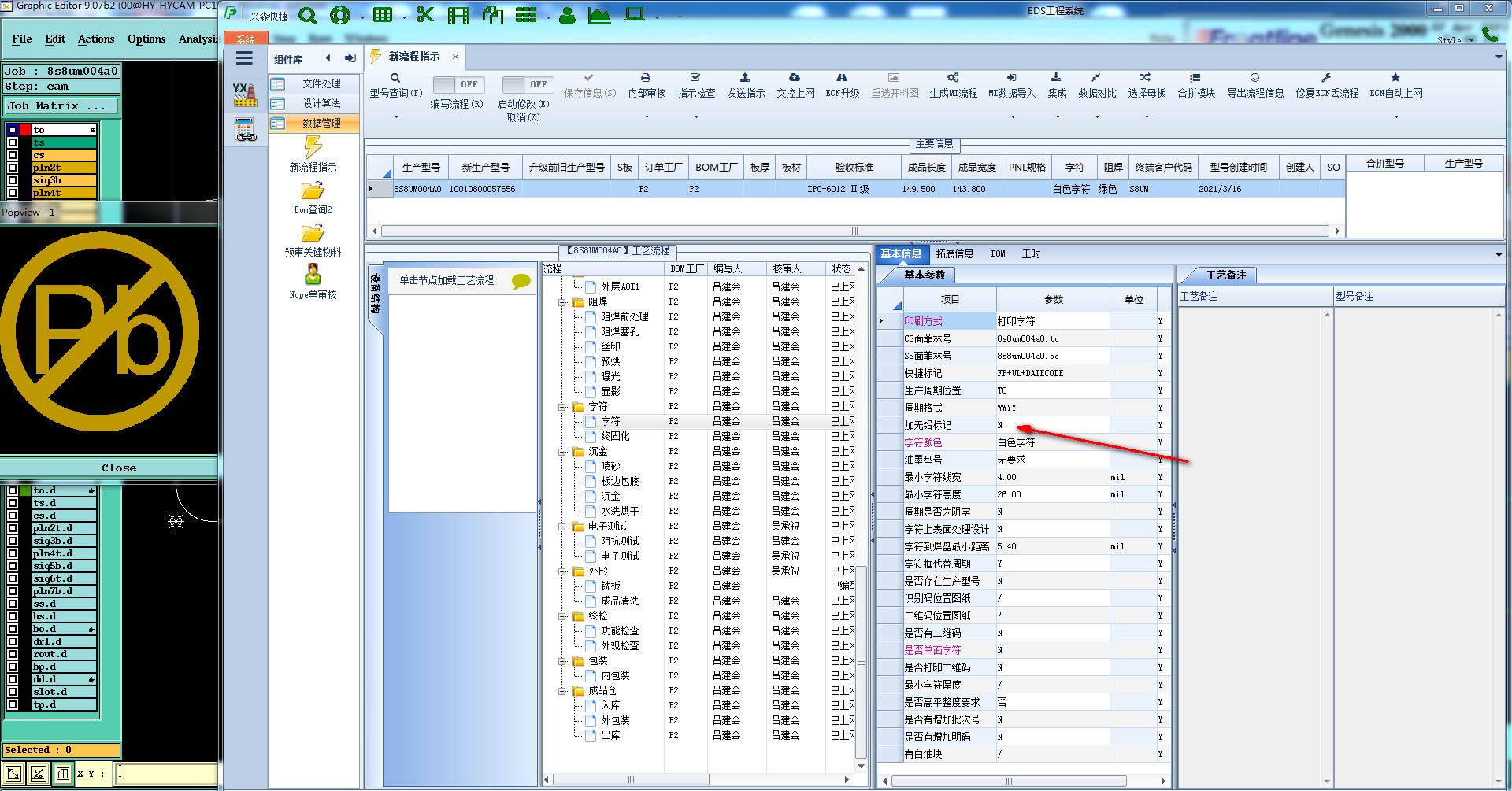Open Nope单审核 person icon

click(313, 275)
